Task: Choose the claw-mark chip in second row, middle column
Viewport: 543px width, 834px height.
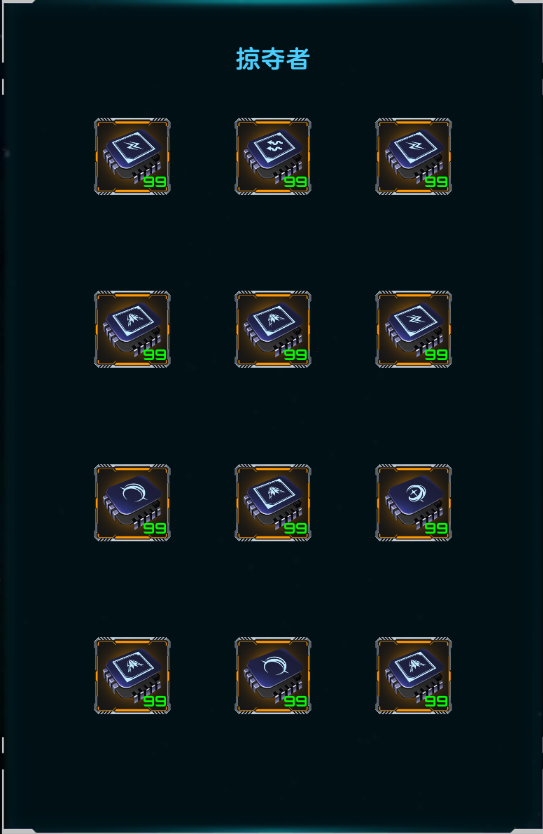Action: [273, 329]
